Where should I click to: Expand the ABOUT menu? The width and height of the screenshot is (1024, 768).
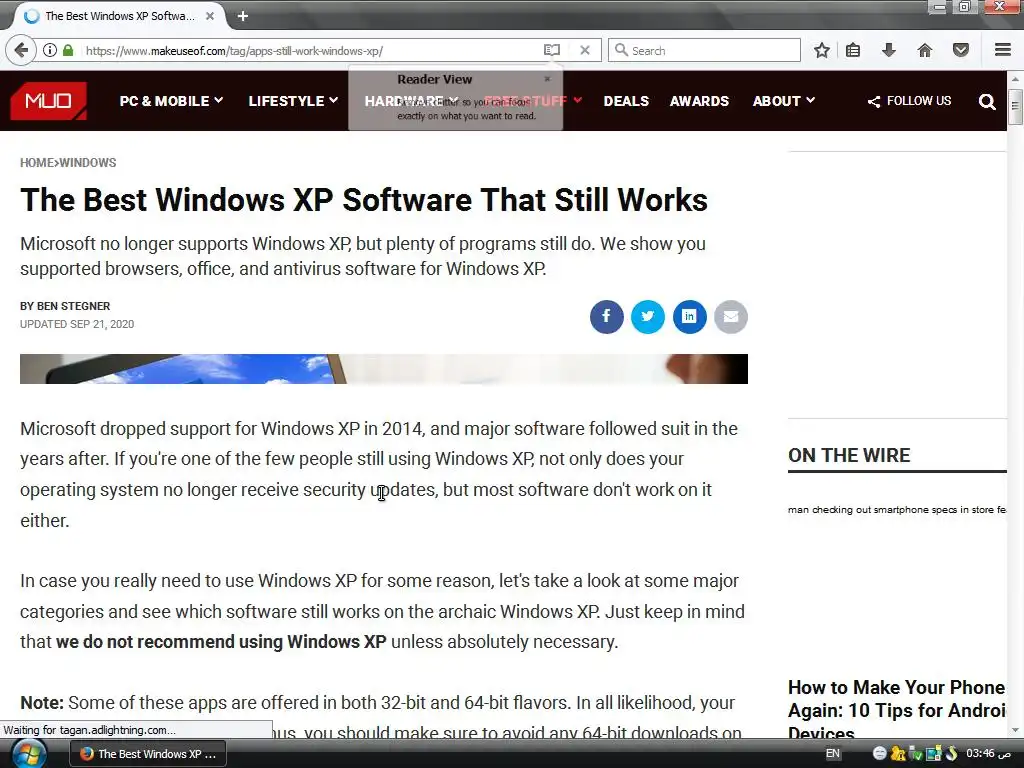784,101
